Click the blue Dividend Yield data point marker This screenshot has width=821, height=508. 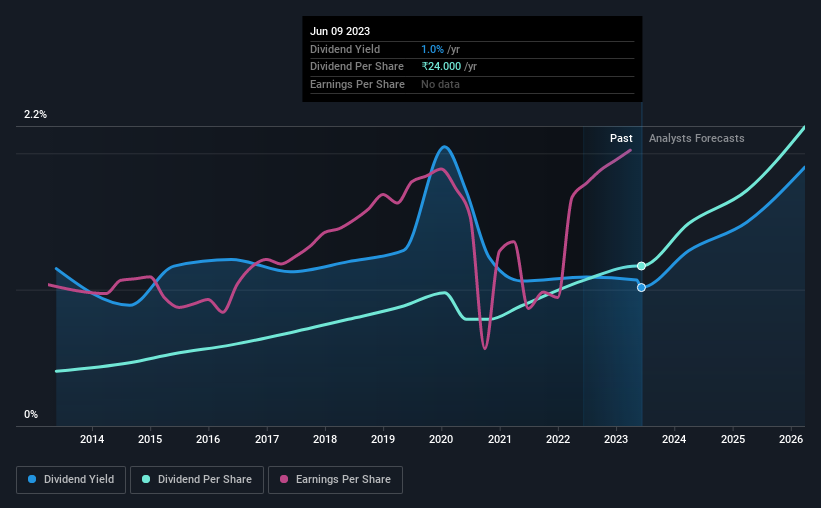(x=641, y=288)
